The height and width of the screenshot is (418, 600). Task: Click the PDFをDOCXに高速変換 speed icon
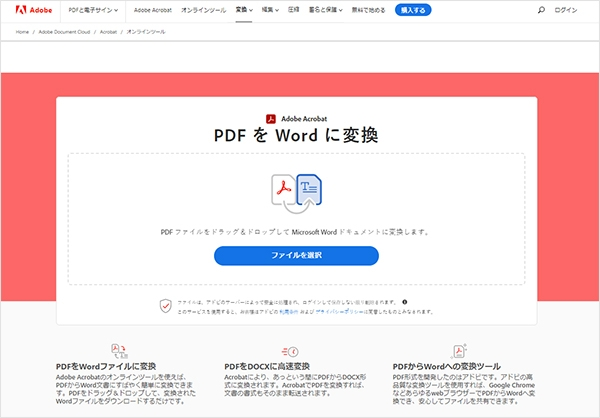pos(290,351)
